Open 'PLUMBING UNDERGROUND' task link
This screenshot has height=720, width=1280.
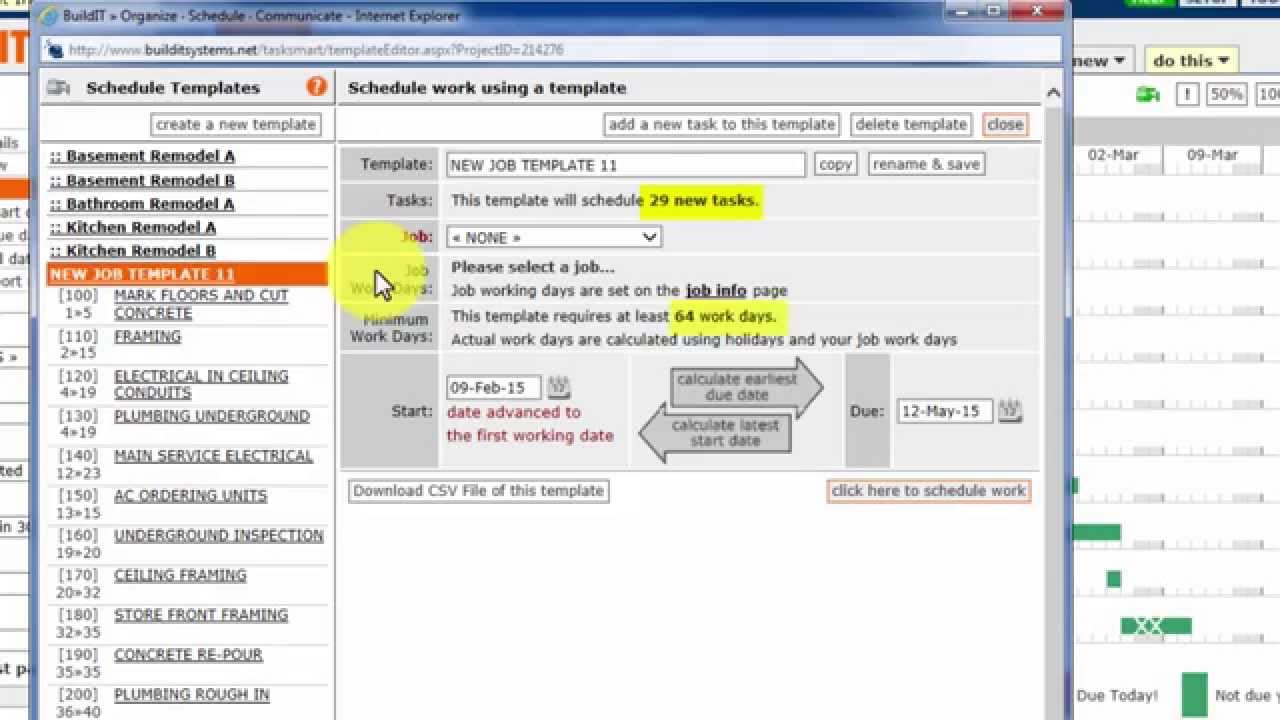212,416
